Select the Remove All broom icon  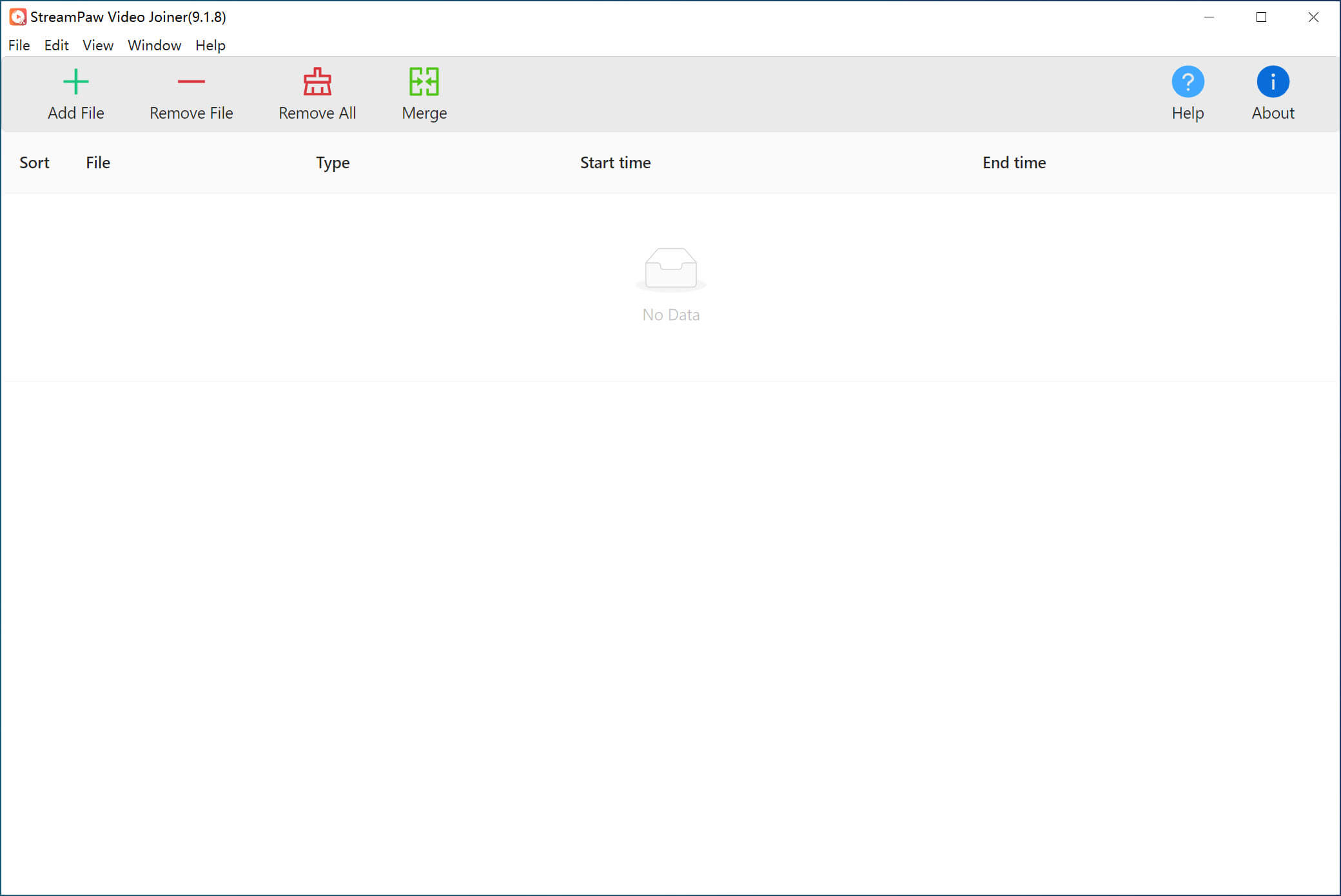(x=317, y=83)
